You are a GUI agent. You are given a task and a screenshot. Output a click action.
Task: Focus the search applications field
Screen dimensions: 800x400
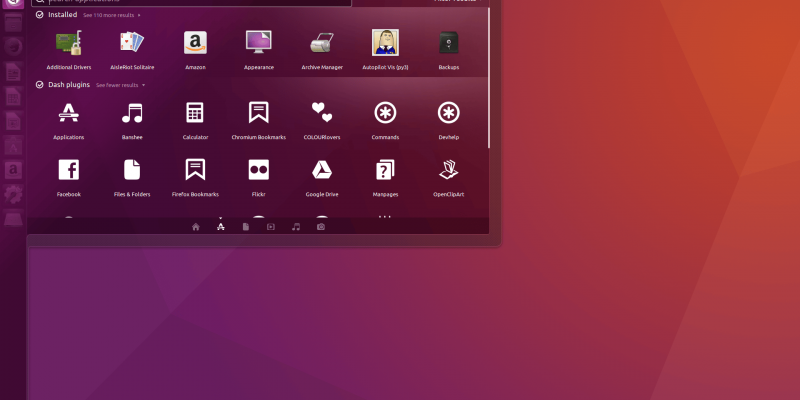[x=191, y=2]
